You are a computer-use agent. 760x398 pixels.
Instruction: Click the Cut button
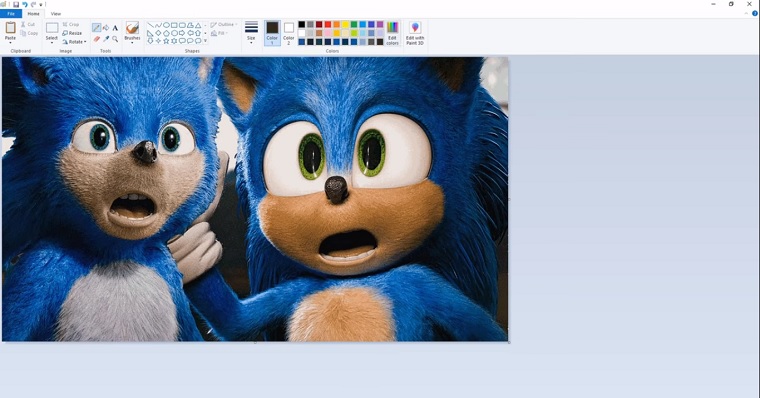click(28, 24)
